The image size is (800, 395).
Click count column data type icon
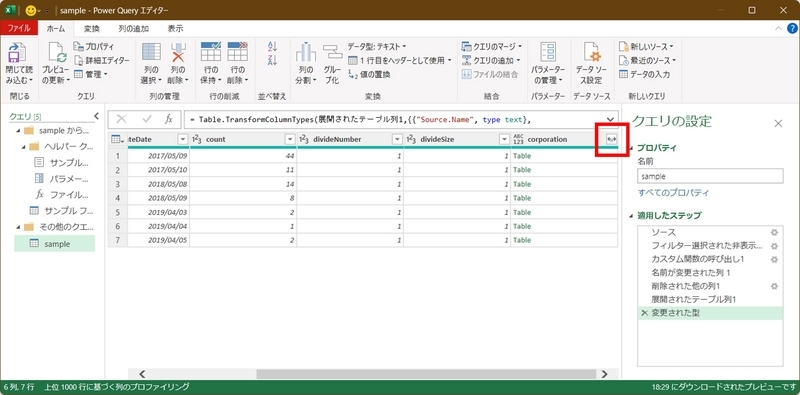[197, 139]
